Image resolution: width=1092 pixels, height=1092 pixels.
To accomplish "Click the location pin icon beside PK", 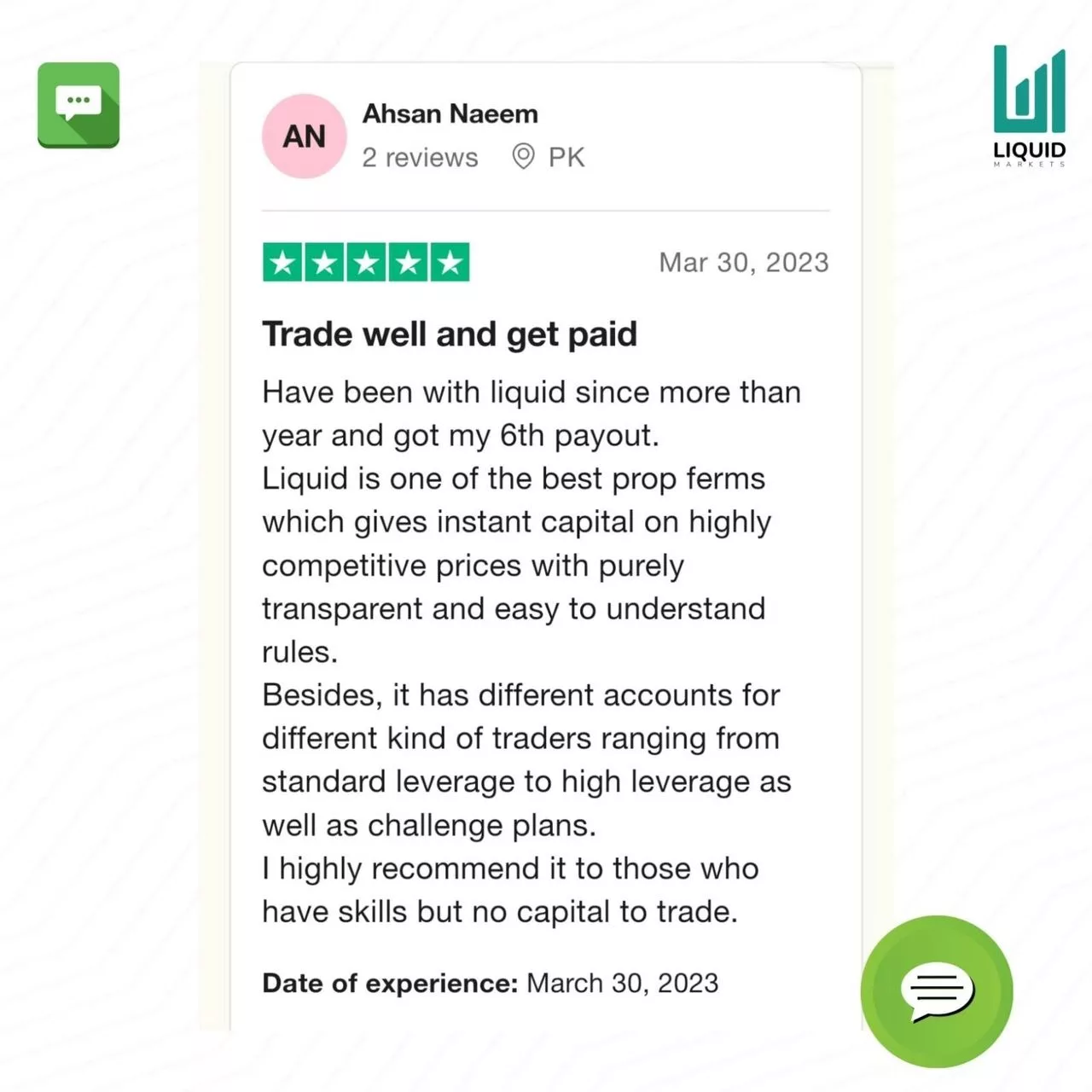I will point(523,157).
